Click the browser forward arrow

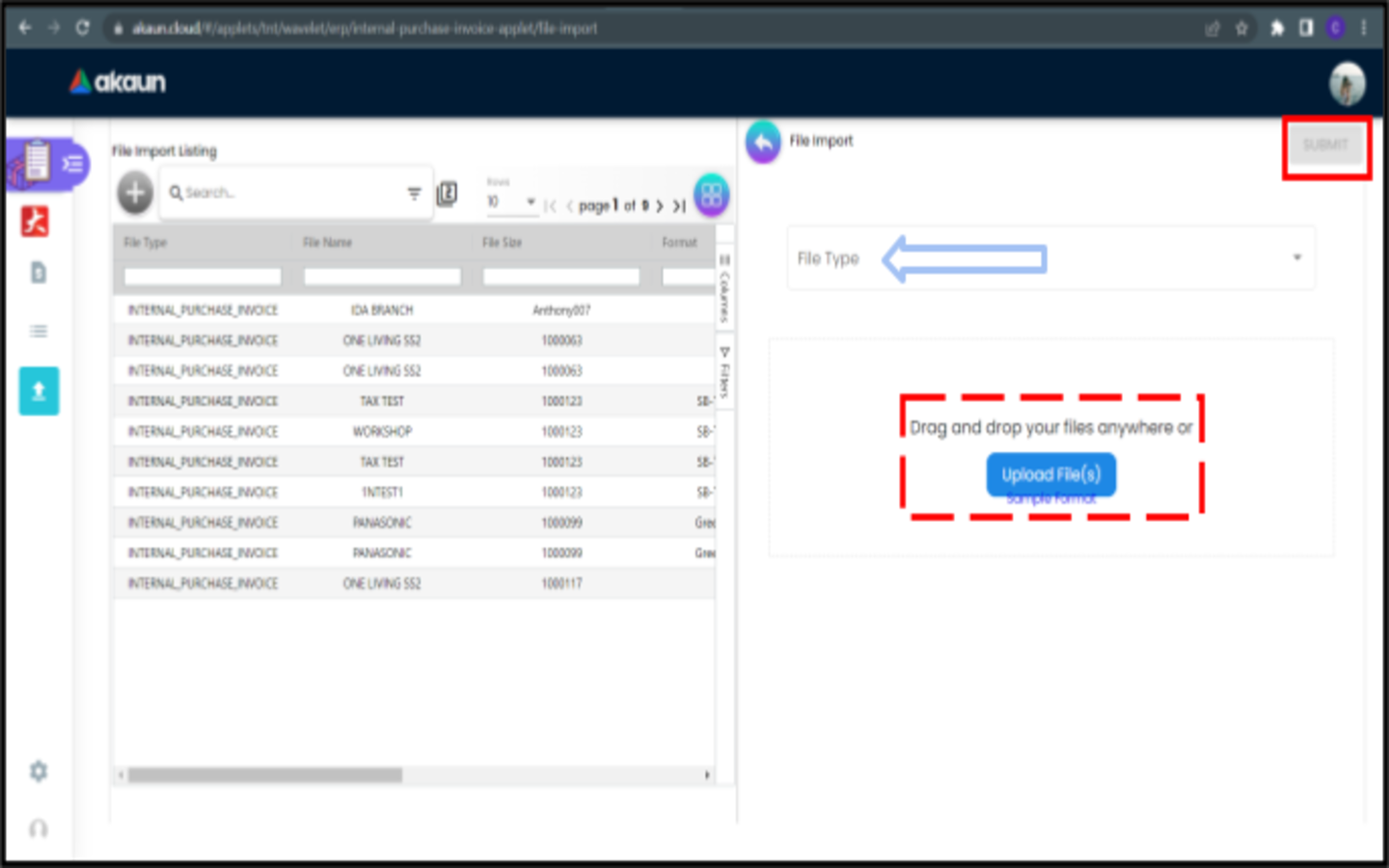[x=54, y=28]
